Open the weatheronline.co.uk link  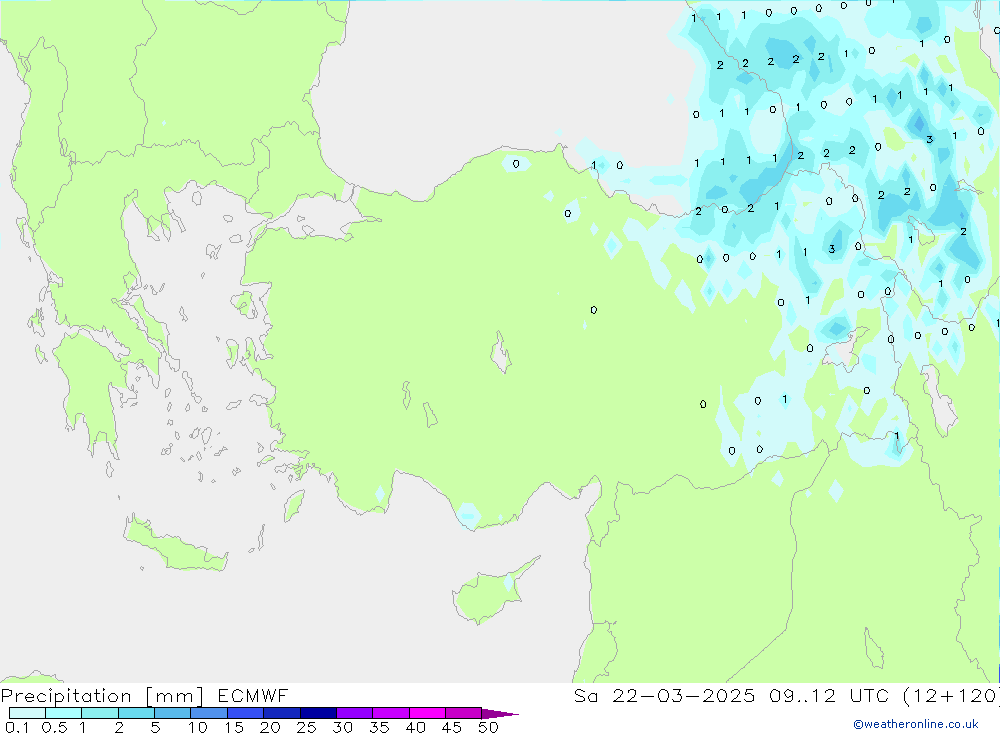tap(916, 724)
